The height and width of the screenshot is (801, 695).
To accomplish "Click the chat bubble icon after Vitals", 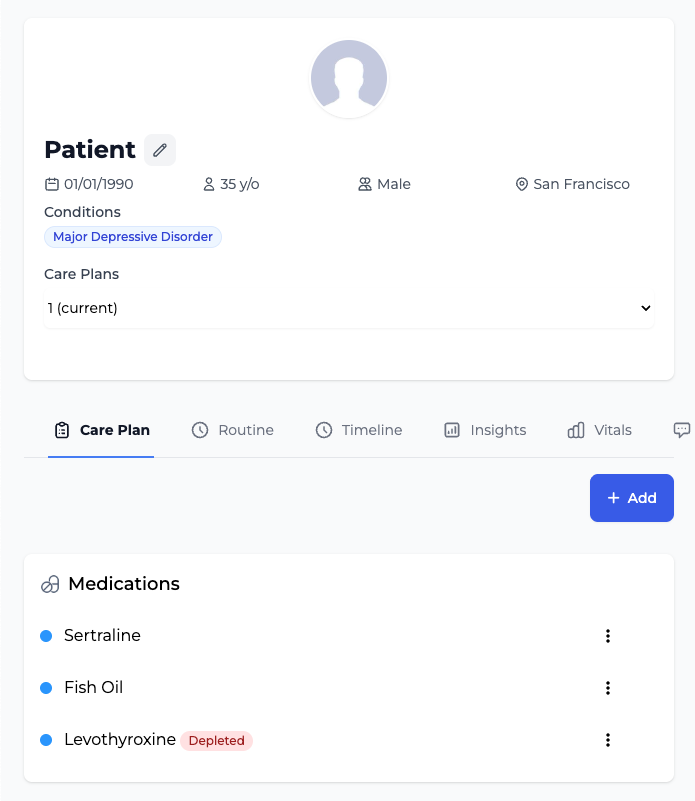I will coord(682,430).
